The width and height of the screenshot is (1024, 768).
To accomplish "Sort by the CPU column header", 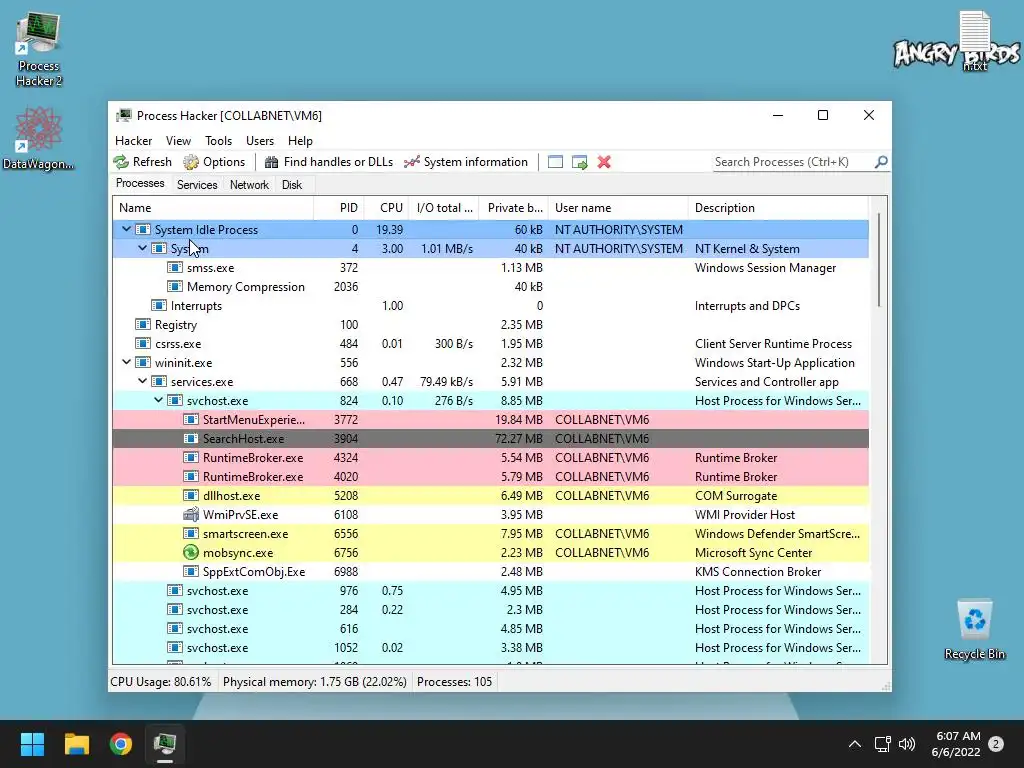I will pos(386,208).
